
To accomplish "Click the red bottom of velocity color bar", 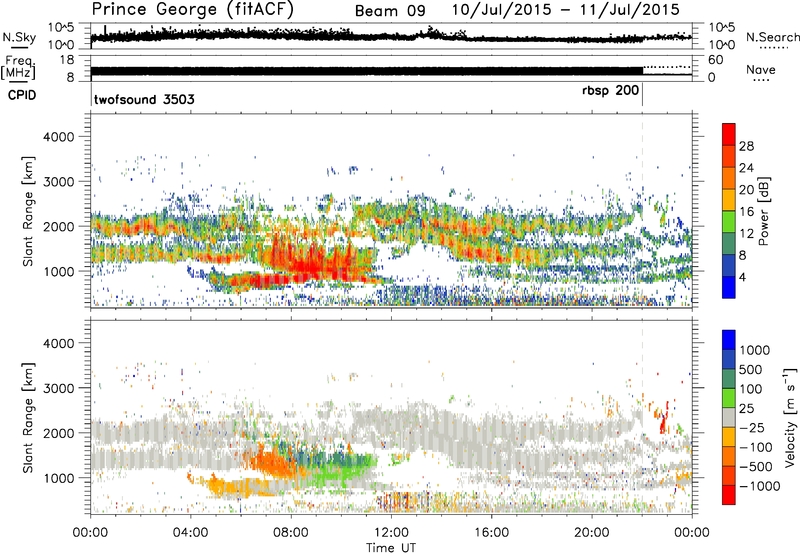I will [x=729, y=495].
